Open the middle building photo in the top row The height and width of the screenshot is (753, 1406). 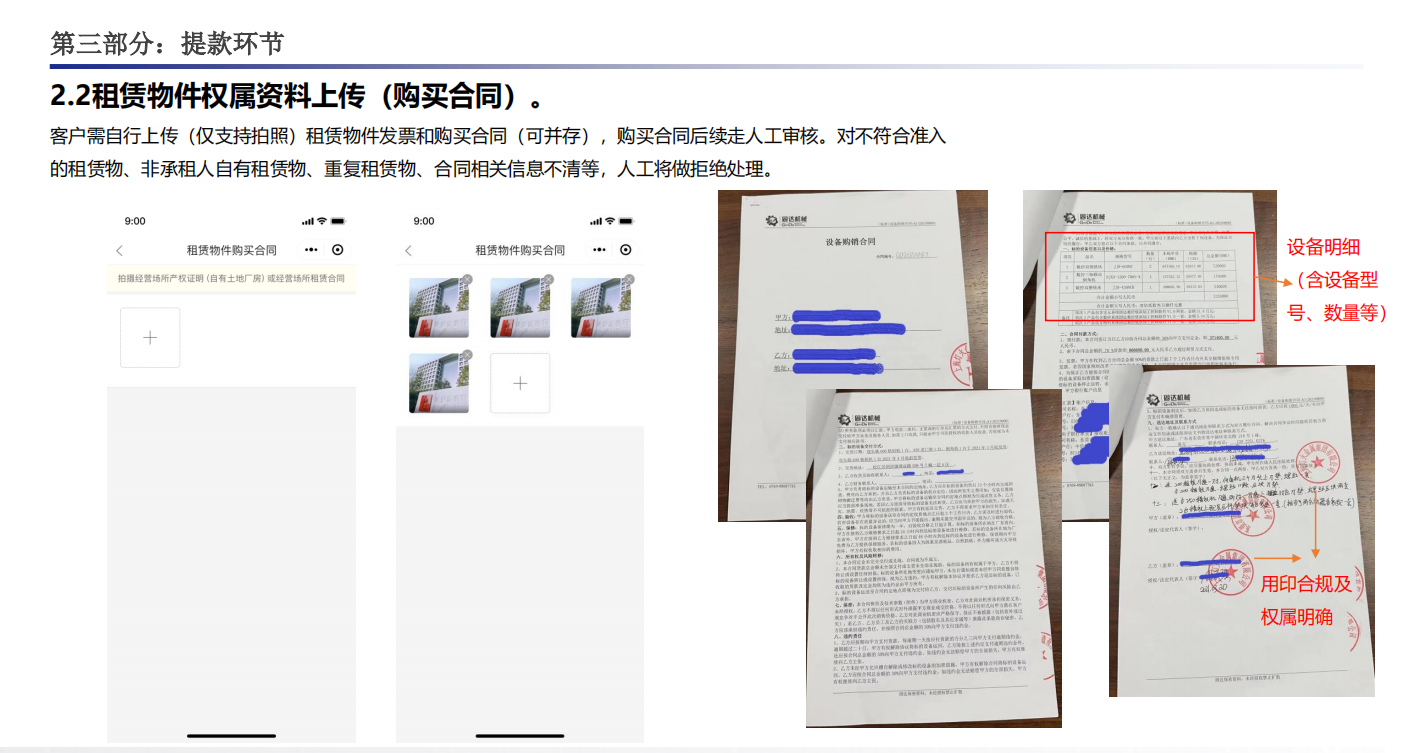coord(520,308)
